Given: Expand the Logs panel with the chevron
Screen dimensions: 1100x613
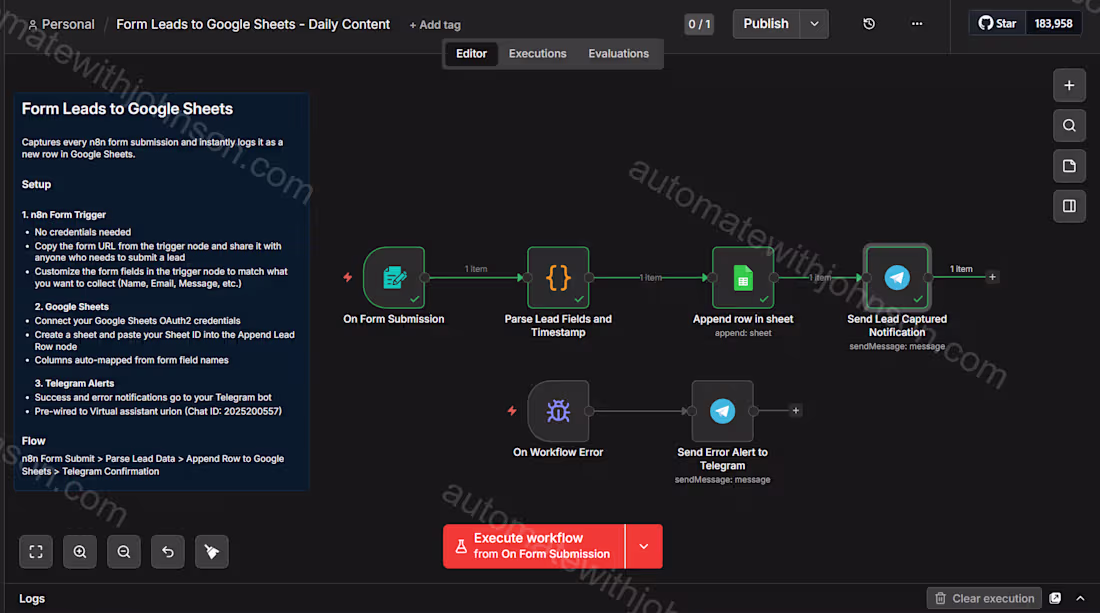Looking at the screenshot, I should click(x=1080, y=598).
